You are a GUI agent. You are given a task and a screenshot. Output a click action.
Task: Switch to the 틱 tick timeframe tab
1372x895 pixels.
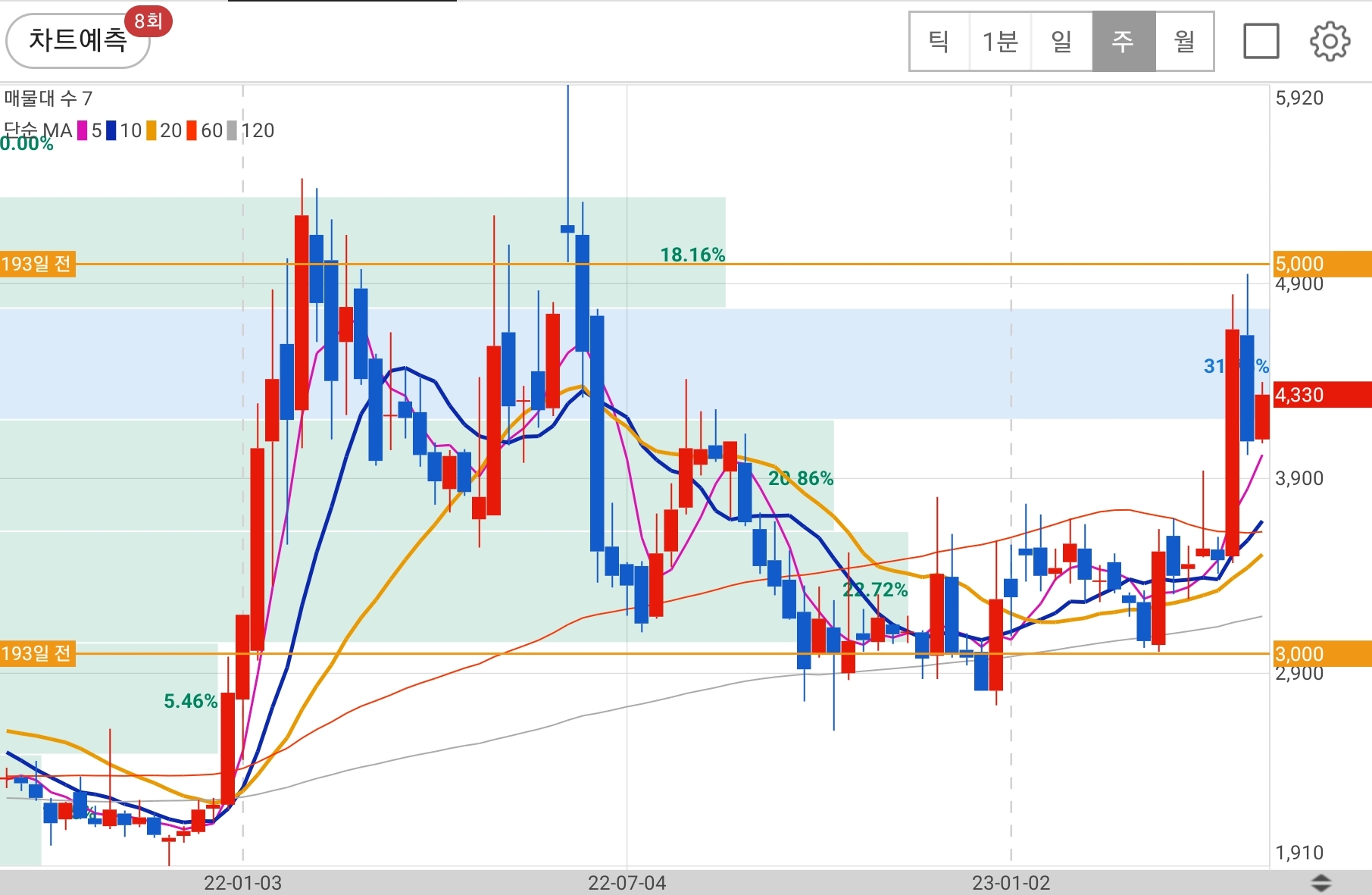click(x=939, y=41)
